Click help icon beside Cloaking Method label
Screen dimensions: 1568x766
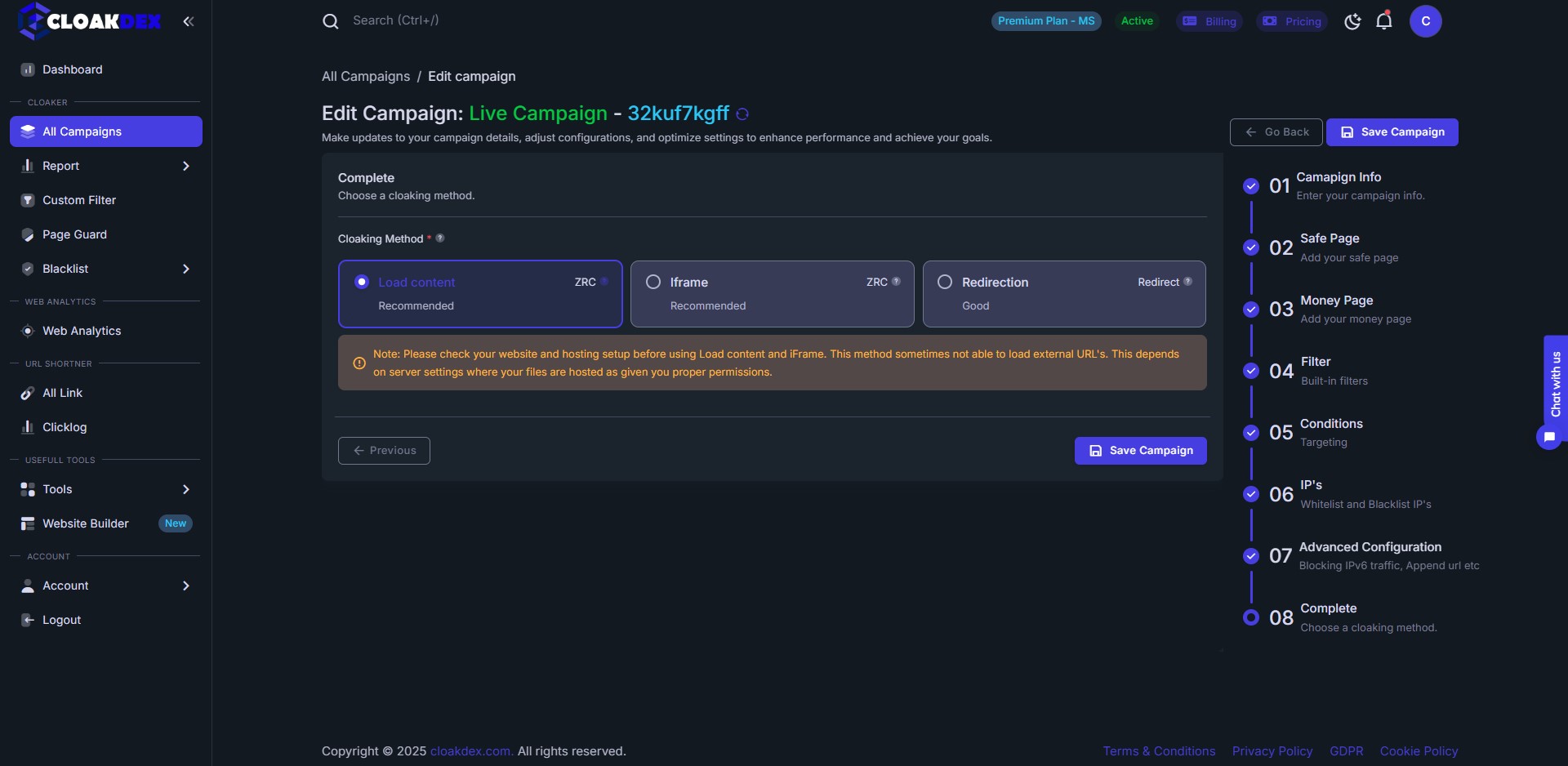tap(440, 238)
